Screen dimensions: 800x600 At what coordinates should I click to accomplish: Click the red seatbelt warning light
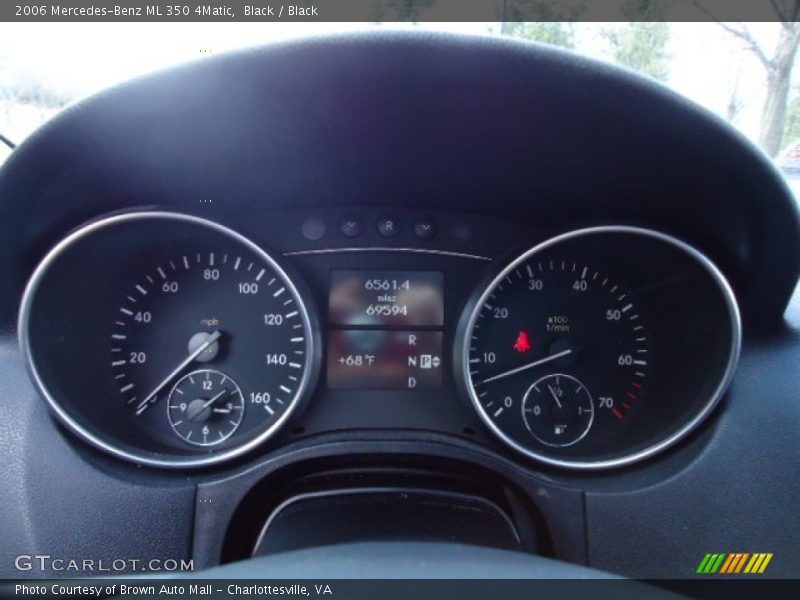tap(521, 342)
